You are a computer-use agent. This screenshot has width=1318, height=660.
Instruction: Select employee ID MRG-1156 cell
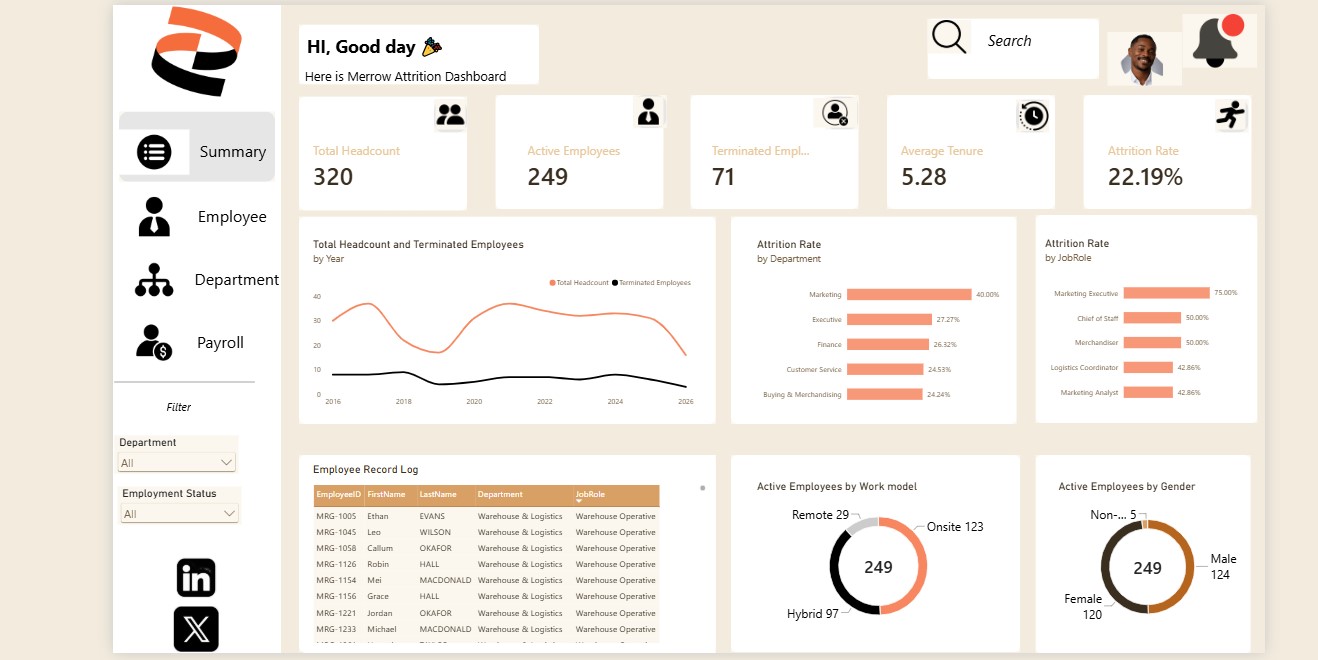tap(335, 596)
